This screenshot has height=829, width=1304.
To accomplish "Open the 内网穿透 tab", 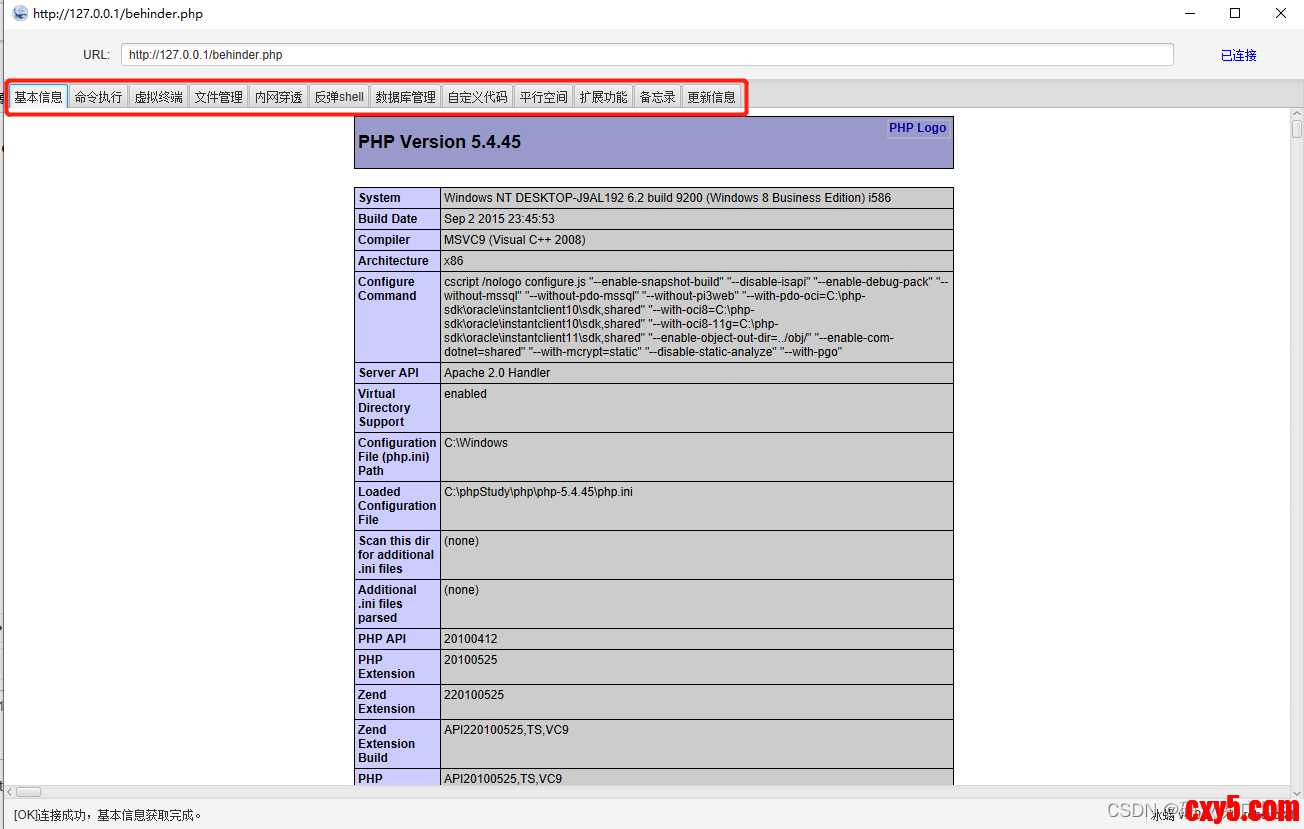I will click(x=278, y=97).
